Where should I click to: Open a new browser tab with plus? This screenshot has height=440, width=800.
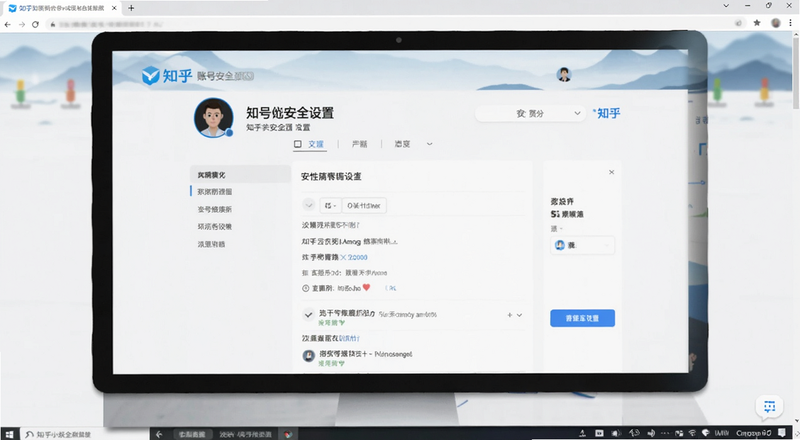pos(131,8)
